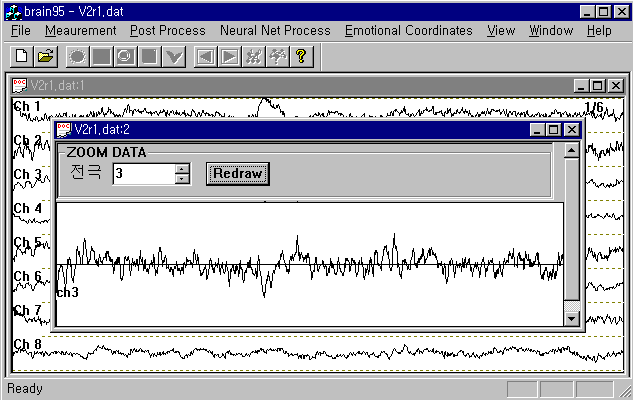The image size is (633, 400).
Task: Click the V2r1.dat:2 window document icon
Action: point(64,130)
